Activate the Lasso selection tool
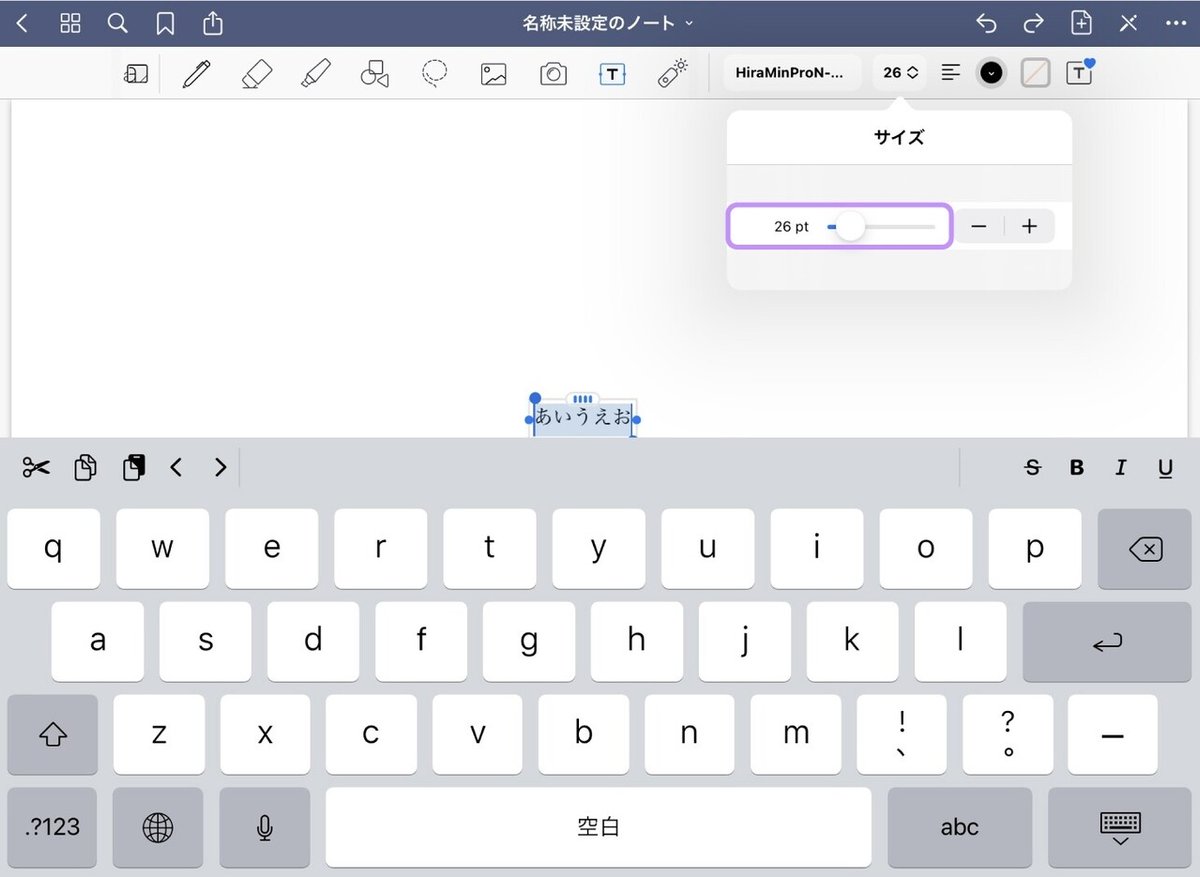This screenshot has height=877, width=1200. click(434, 72)
